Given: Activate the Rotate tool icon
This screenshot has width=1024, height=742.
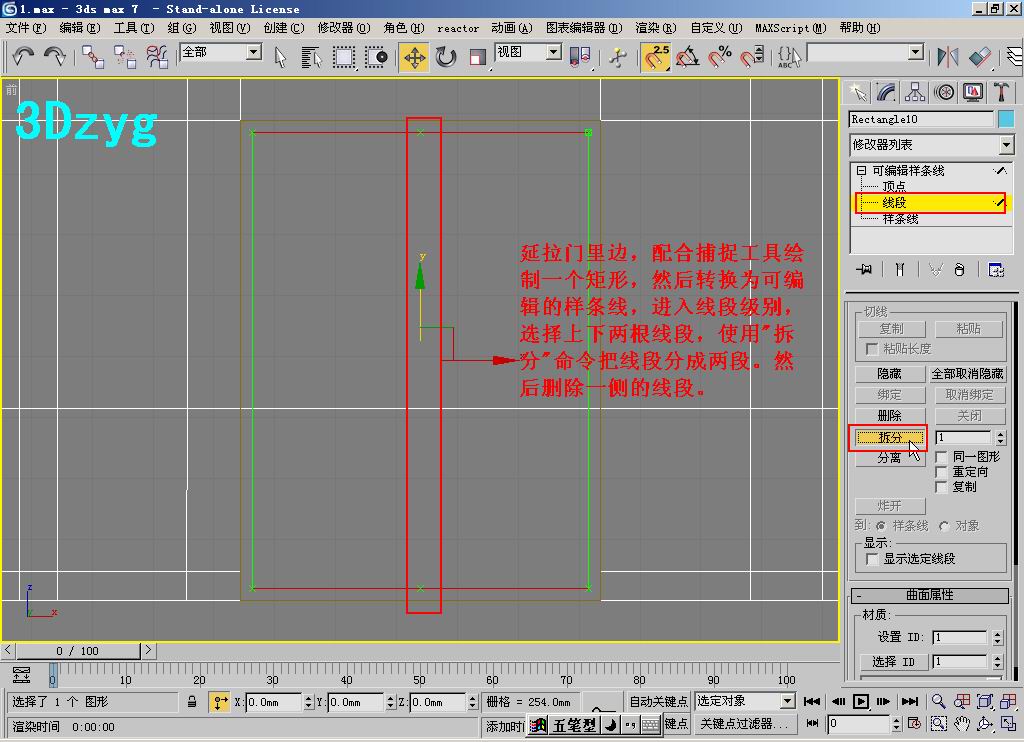Looking at the screenshot, I should coord(446,57).
